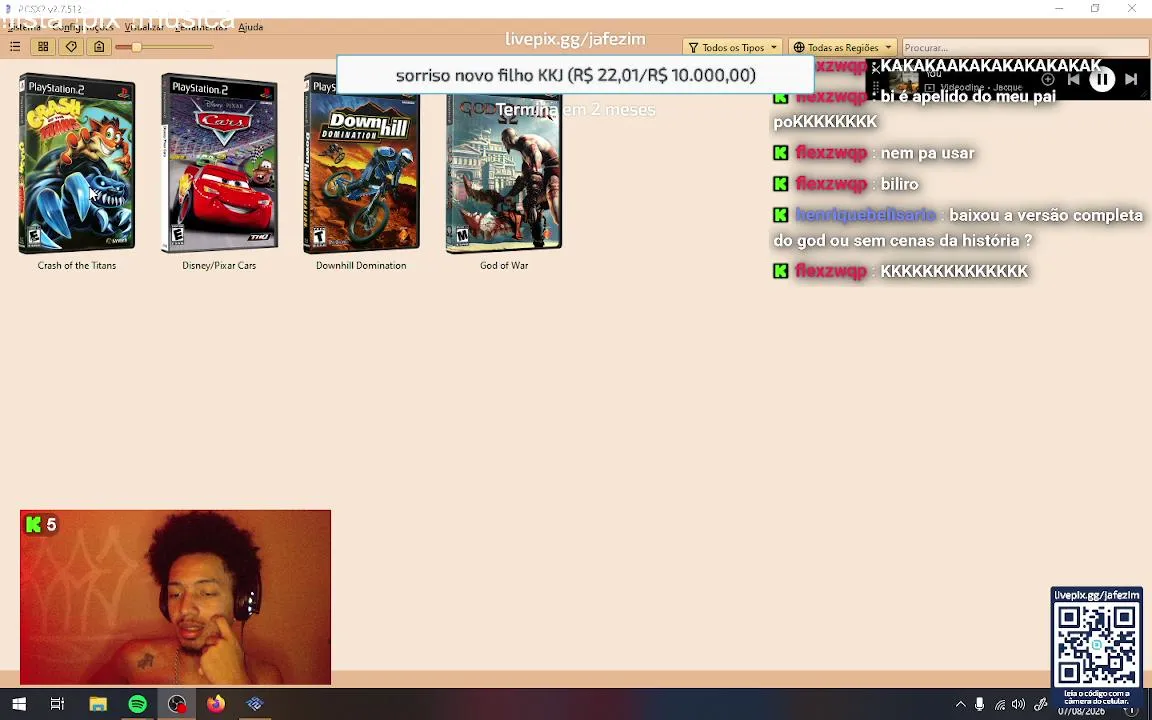The width and height of the screenshot is (1152, 720).
Task: Pause the mini player music
Action: pos(1101,79)
